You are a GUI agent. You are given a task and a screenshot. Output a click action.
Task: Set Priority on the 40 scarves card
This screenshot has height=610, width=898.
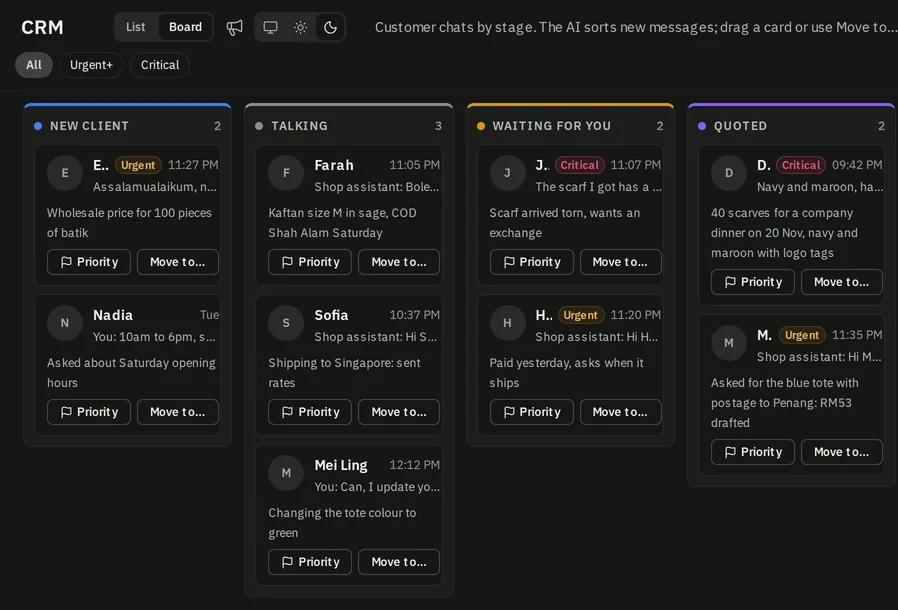[753, 282]
